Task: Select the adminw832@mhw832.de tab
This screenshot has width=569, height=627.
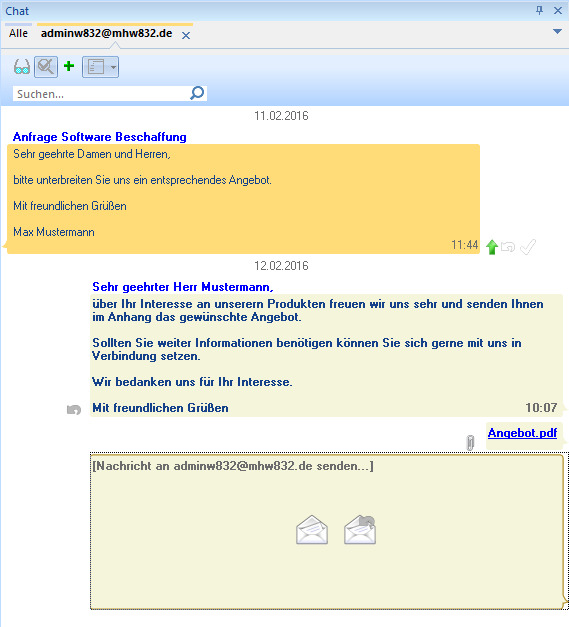Action: [x=106, y=33]
